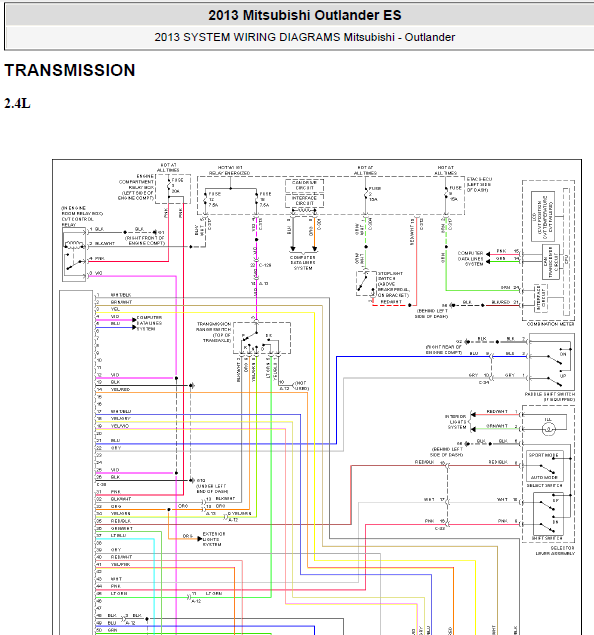Select pin 41 YEL/PNK wire label
The height and width of the screenshot is (635, 594).
[x=120, y=565]
